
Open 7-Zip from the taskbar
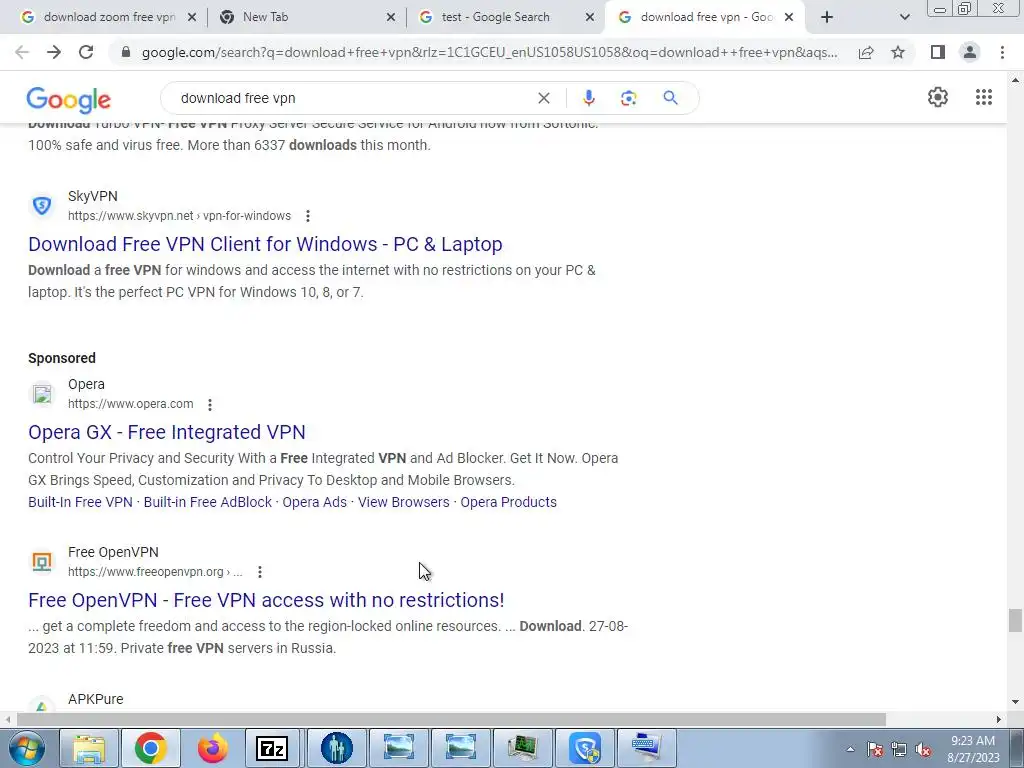272,748
